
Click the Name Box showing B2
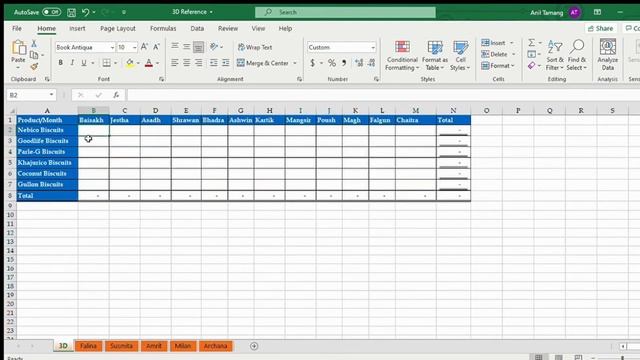[31, 95]
